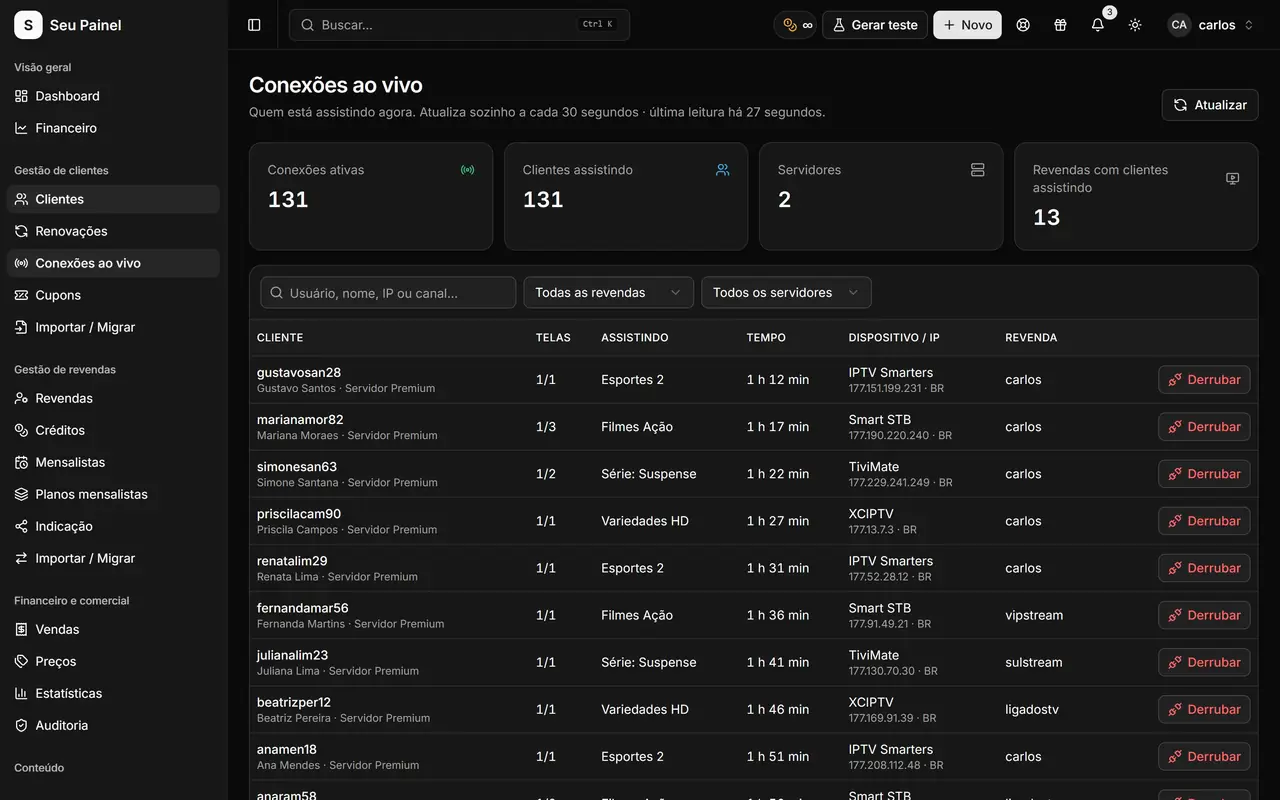
Task: Click the vipstream reseller cell
Action: pyautogui.click(x=1034, y=615)
